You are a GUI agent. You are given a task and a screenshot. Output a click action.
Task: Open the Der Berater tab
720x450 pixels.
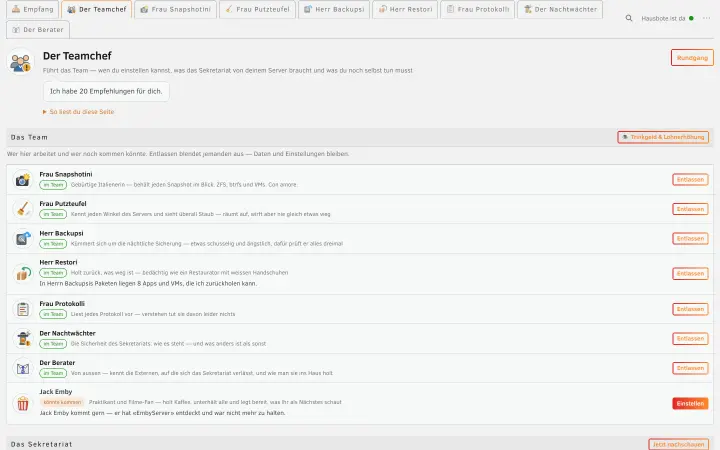38,29
